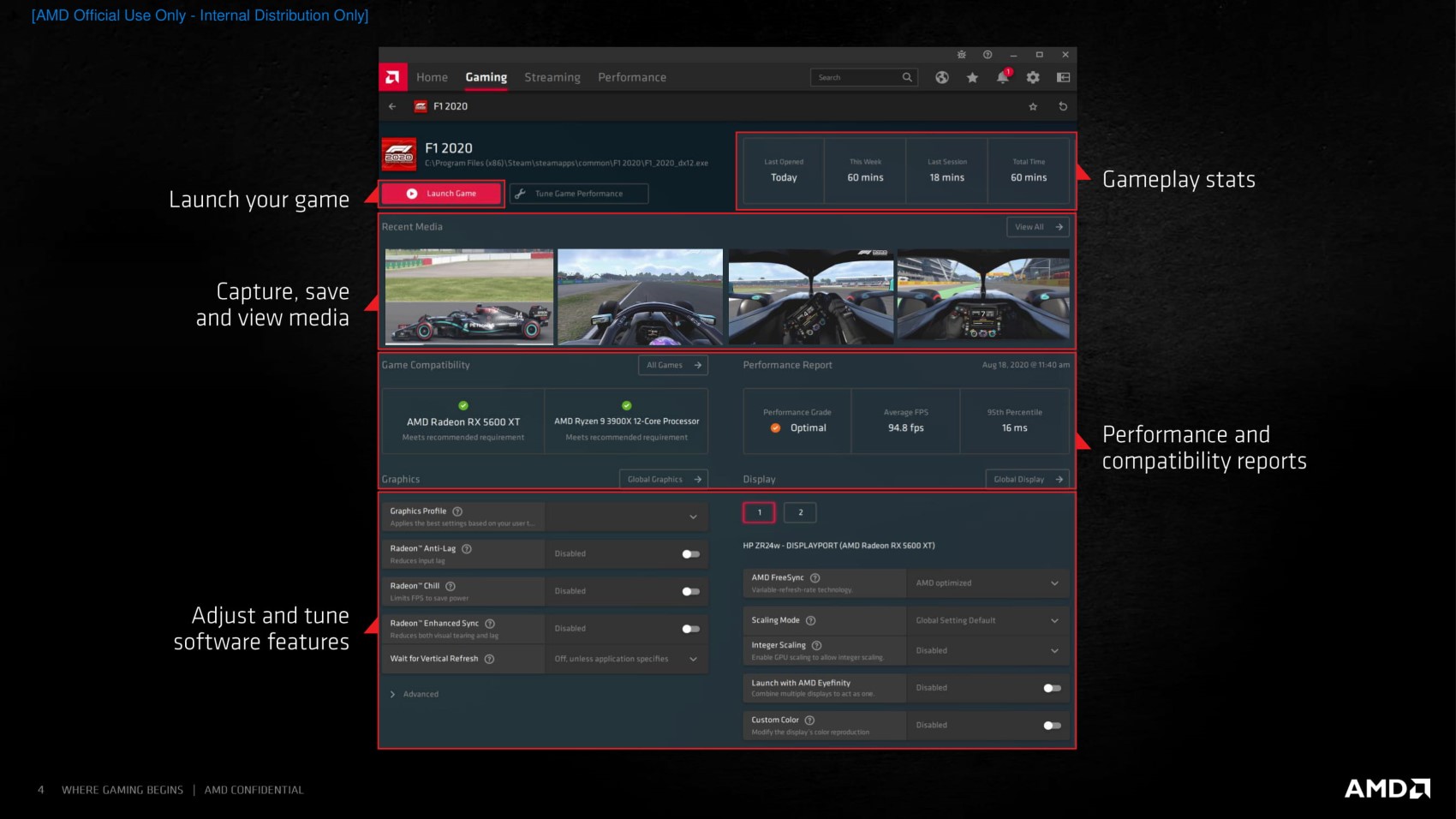Show help for Integer Scaling
The width and height of the screenshot is (1456, 819).
817,645
